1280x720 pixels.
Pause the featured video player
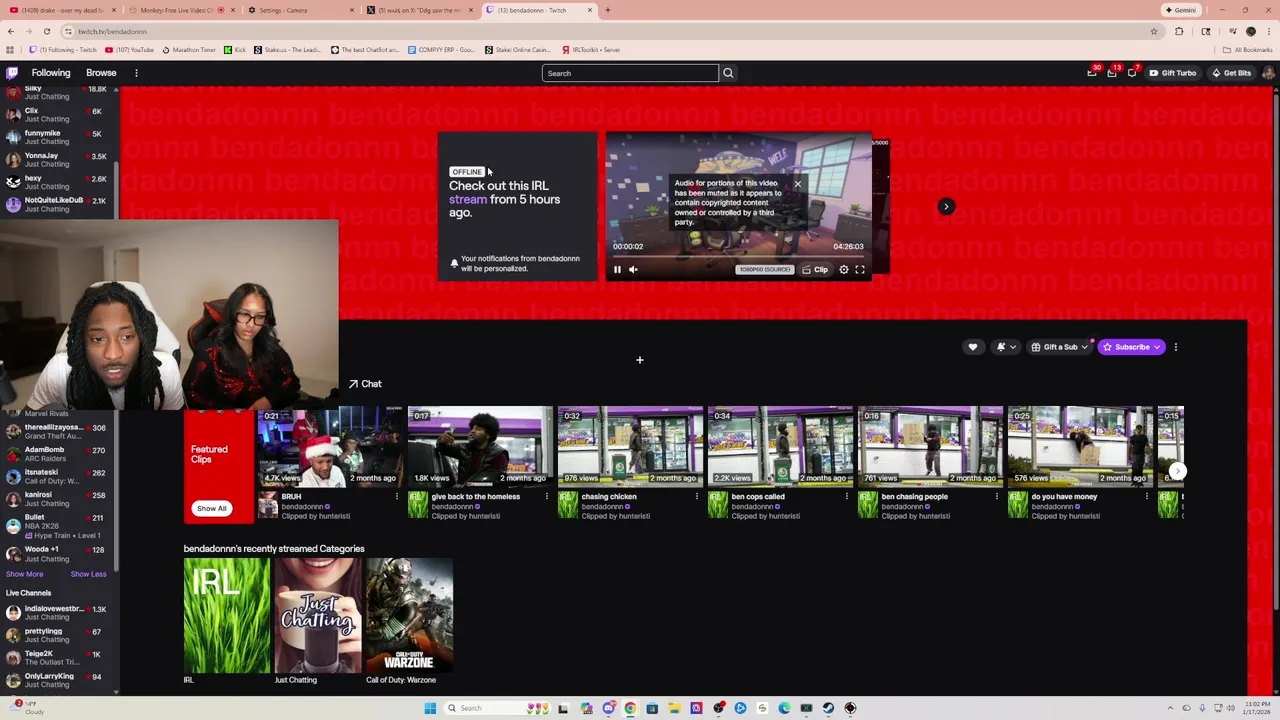617,269
